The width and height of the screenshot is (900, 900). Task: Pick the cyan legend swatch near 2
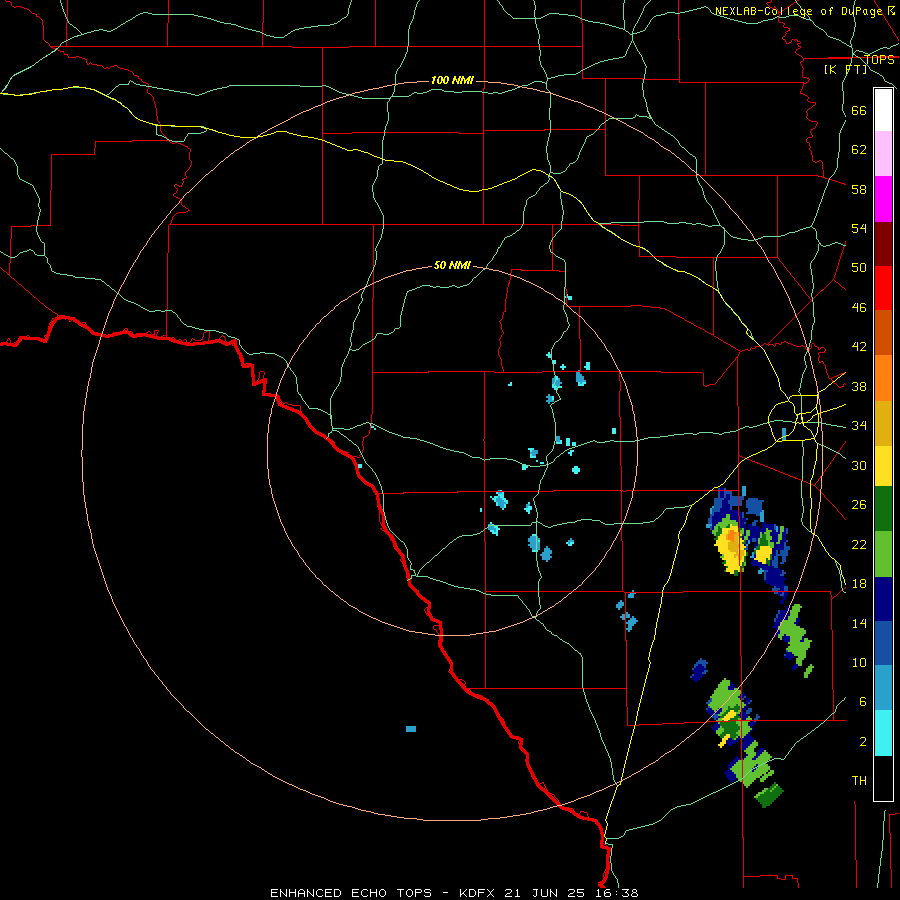click(x=883, y=733)
